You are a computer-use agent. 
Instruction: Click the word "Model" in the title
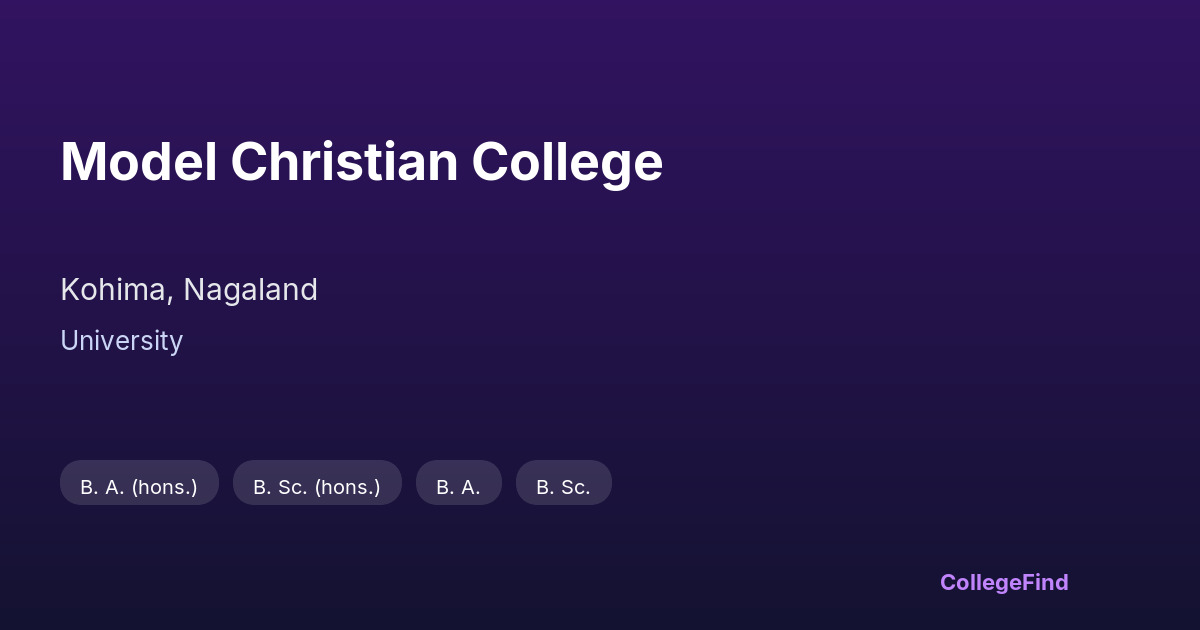click(x=139, y=162)
